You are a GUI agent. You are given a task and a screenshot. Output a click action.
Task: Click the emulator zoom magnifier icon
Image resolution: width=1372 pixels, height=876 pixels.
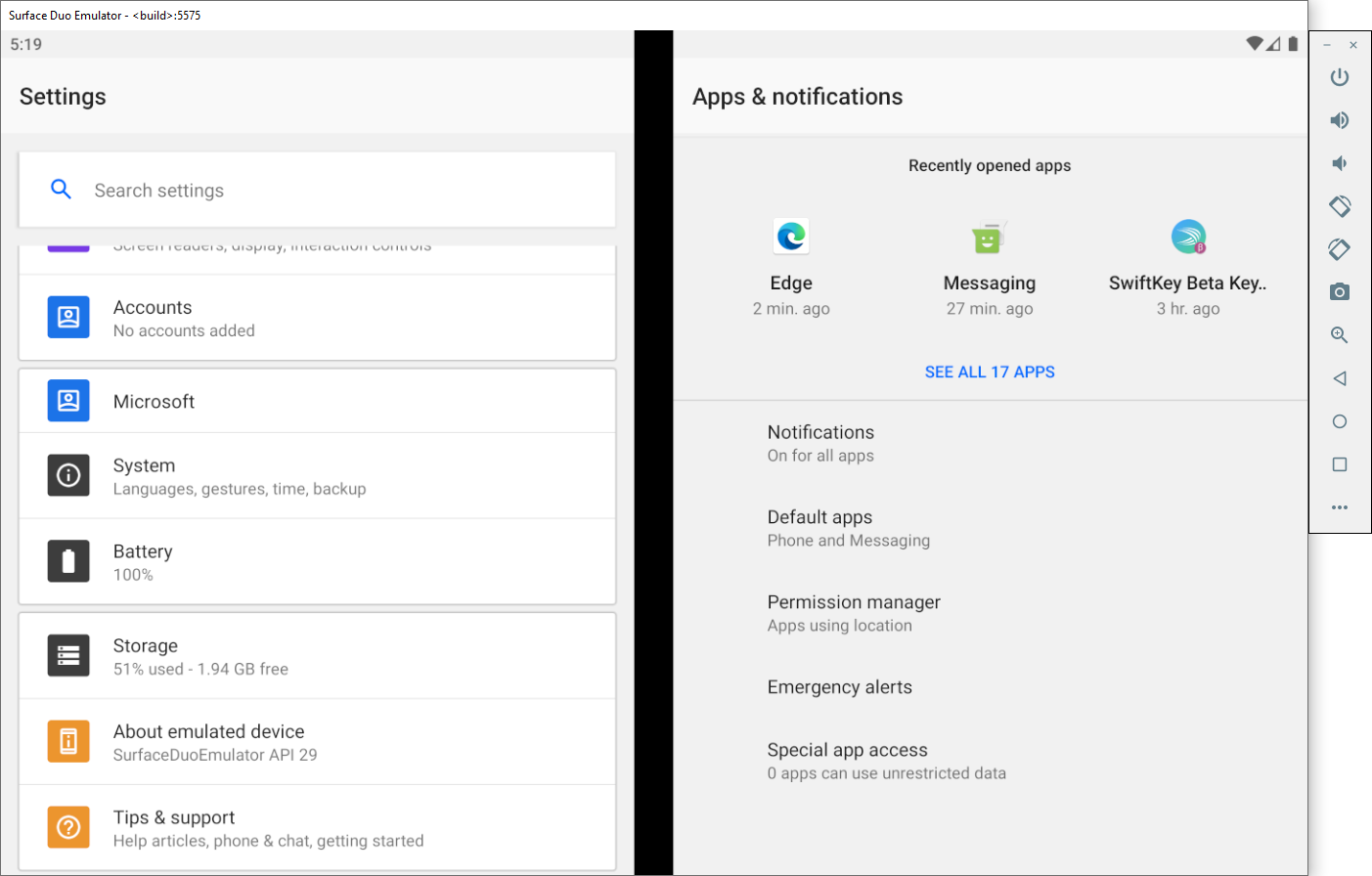(x=1340, y=335)
